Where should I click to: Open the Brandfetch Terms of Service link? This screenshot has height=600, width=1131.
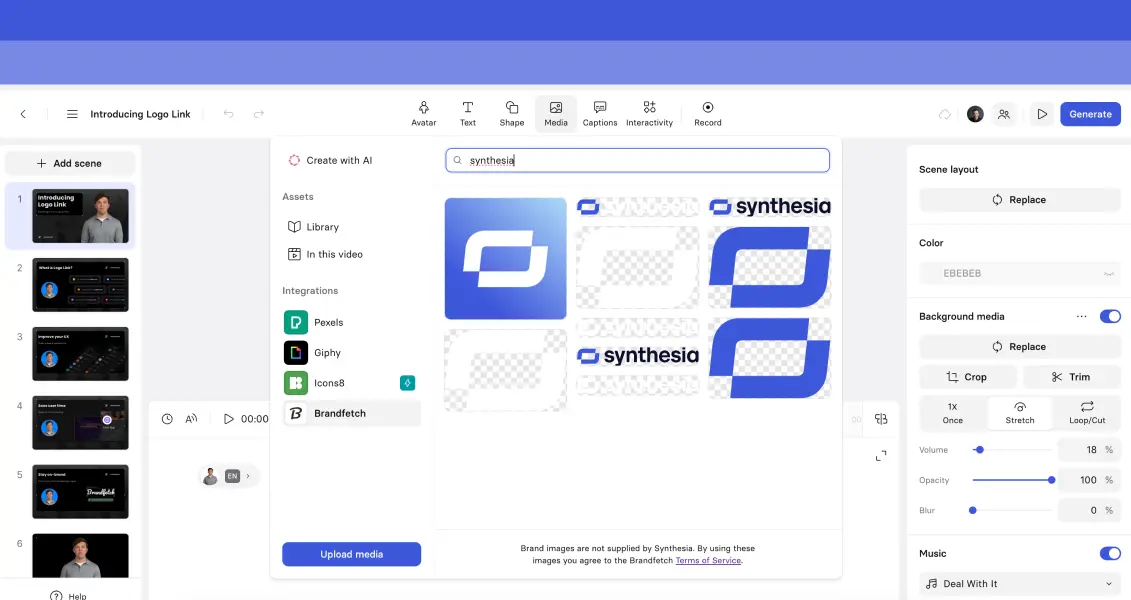click(x=708, y=560)
